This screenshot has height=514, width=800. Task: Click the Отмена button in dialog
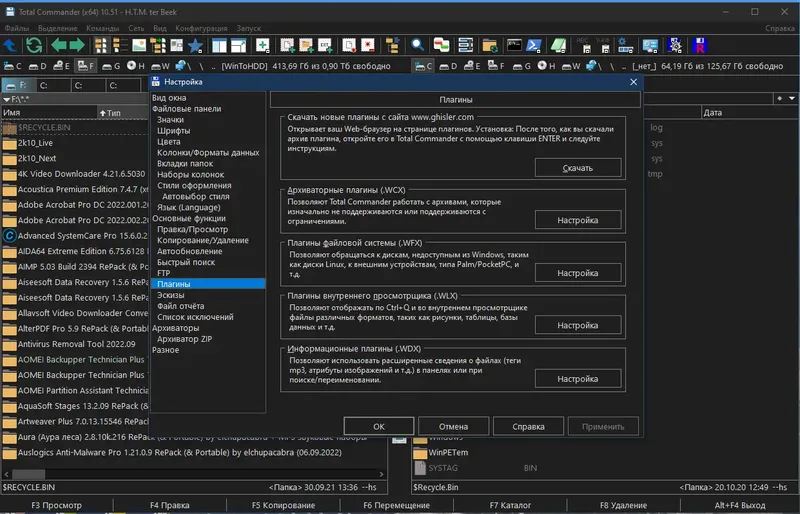[x=452, y=426]
